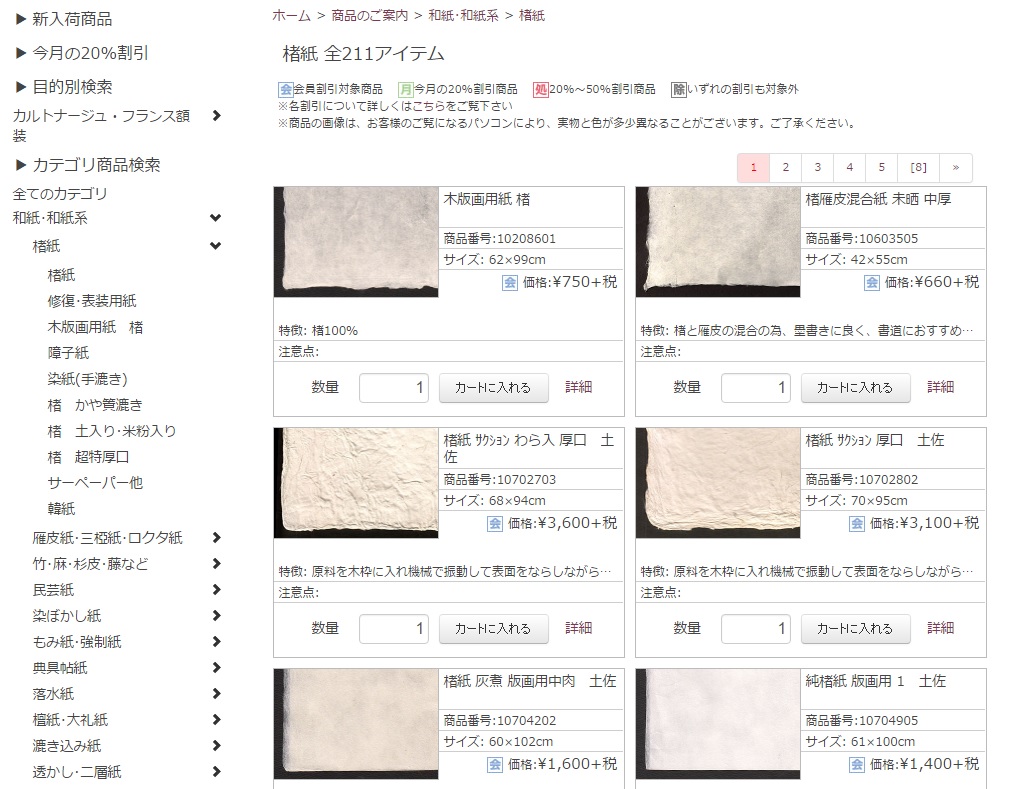Viewport: 1023px width, 789px height.
Task: Select 木版画用紙 楮 in sidebar
Action: click(x=95, y=327)
